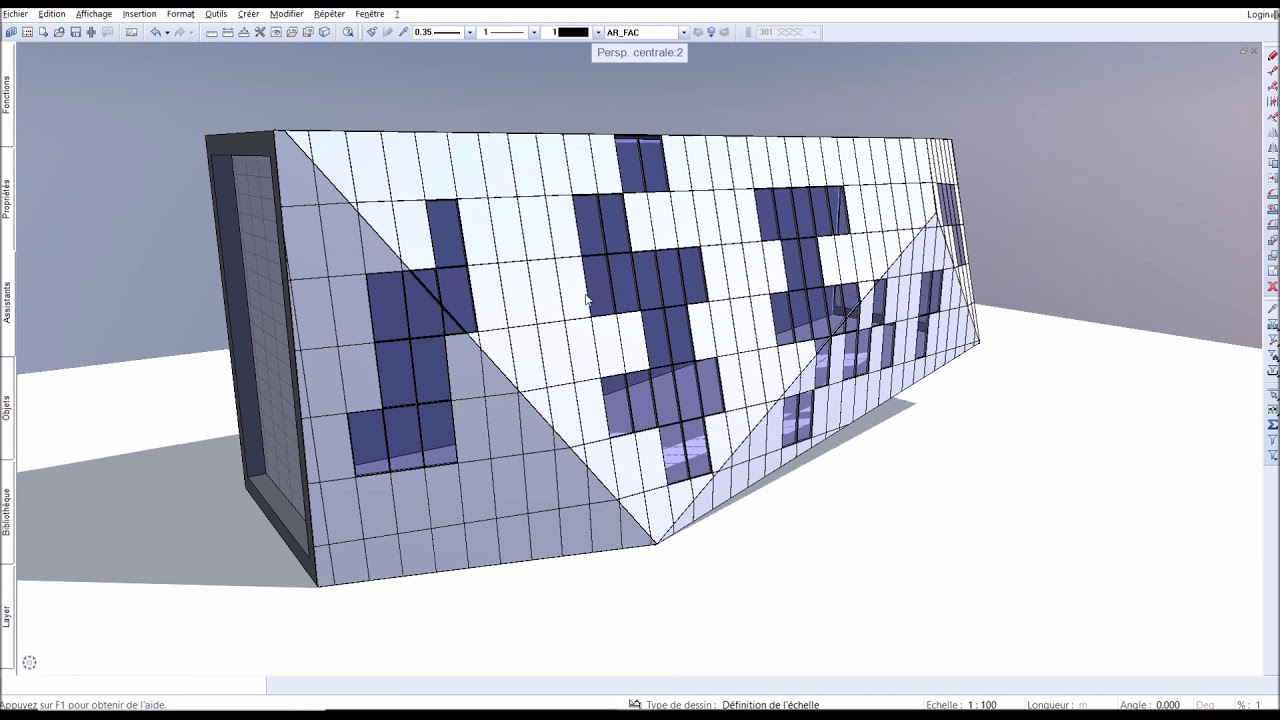Click the magnifier zoom icon in toolbar

click(x=348, y=32)
